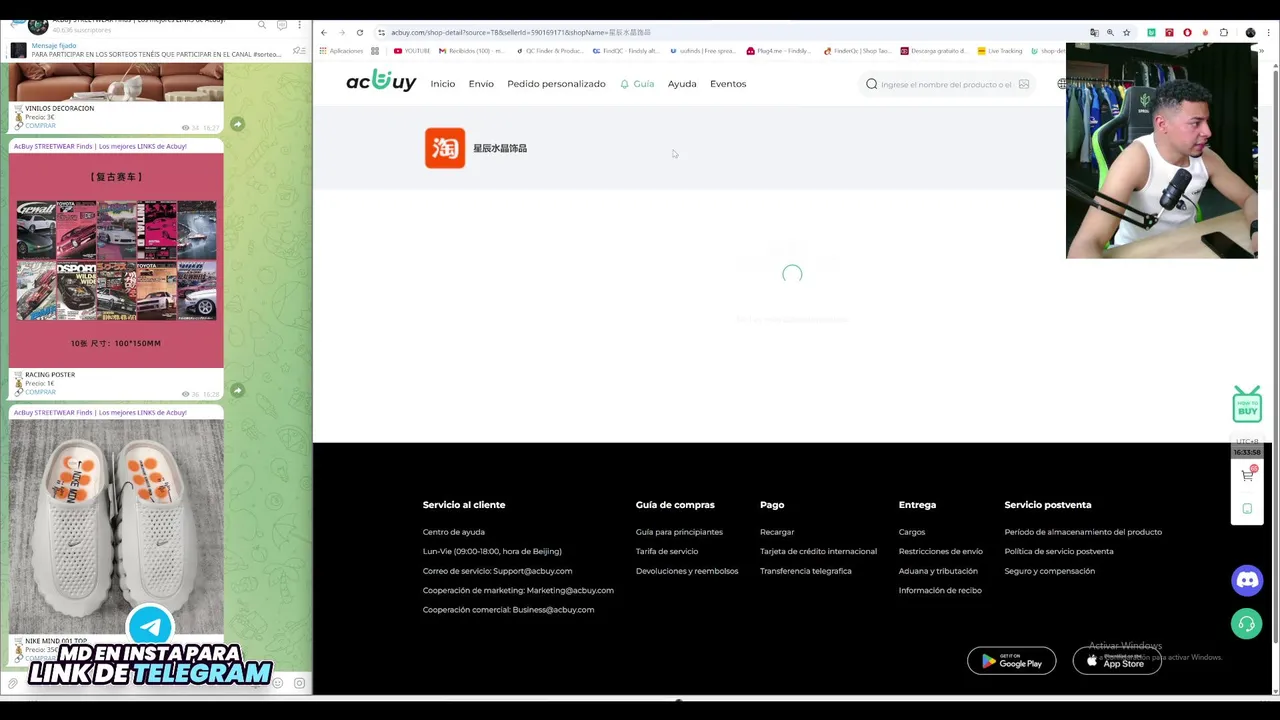Open Devoluciones y reembolsos footer link
Screen dimensions: 1280x720
click(687, 571)
